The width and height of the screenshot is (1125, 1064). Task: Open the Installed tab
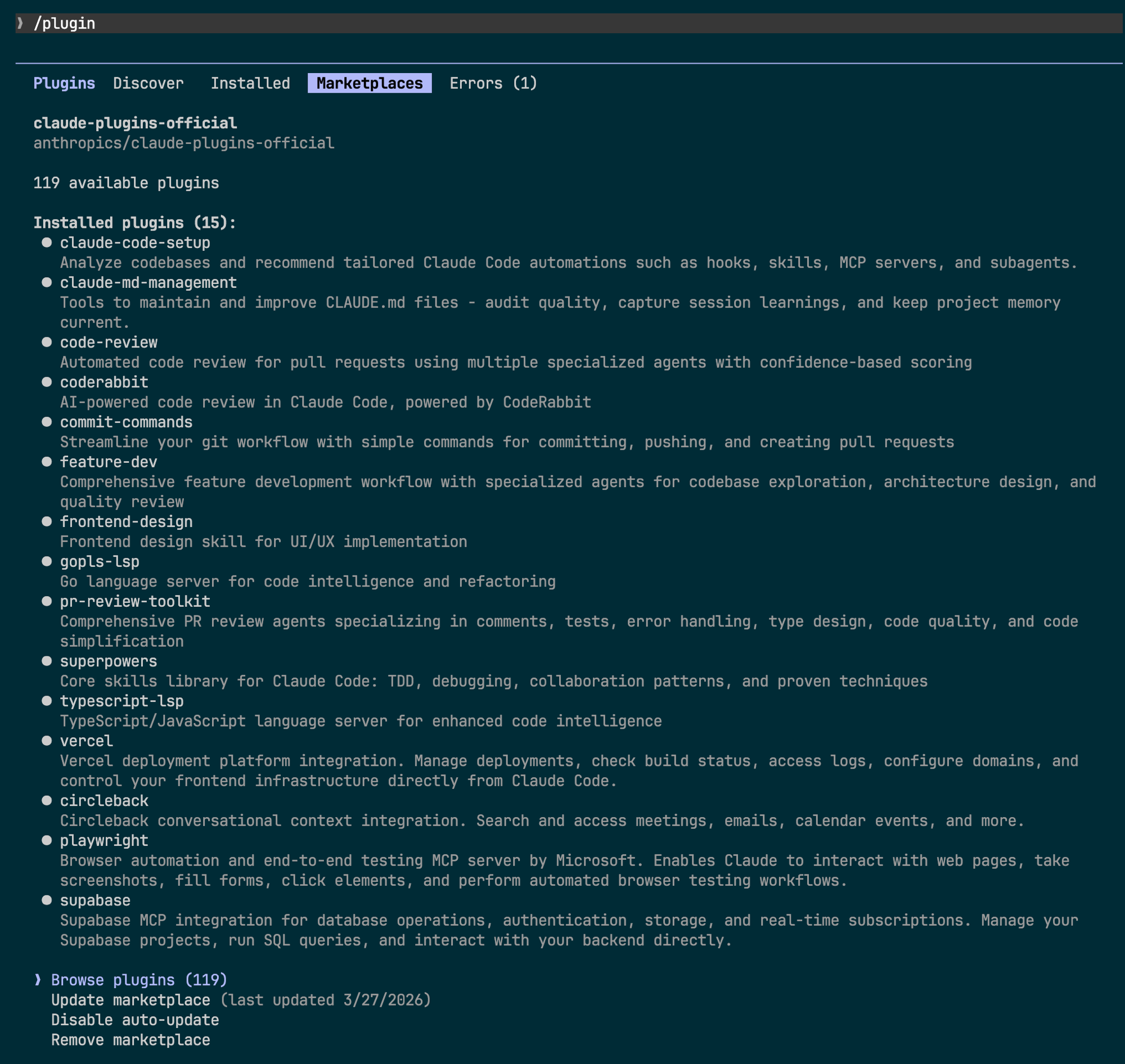(x=250, y=83)
